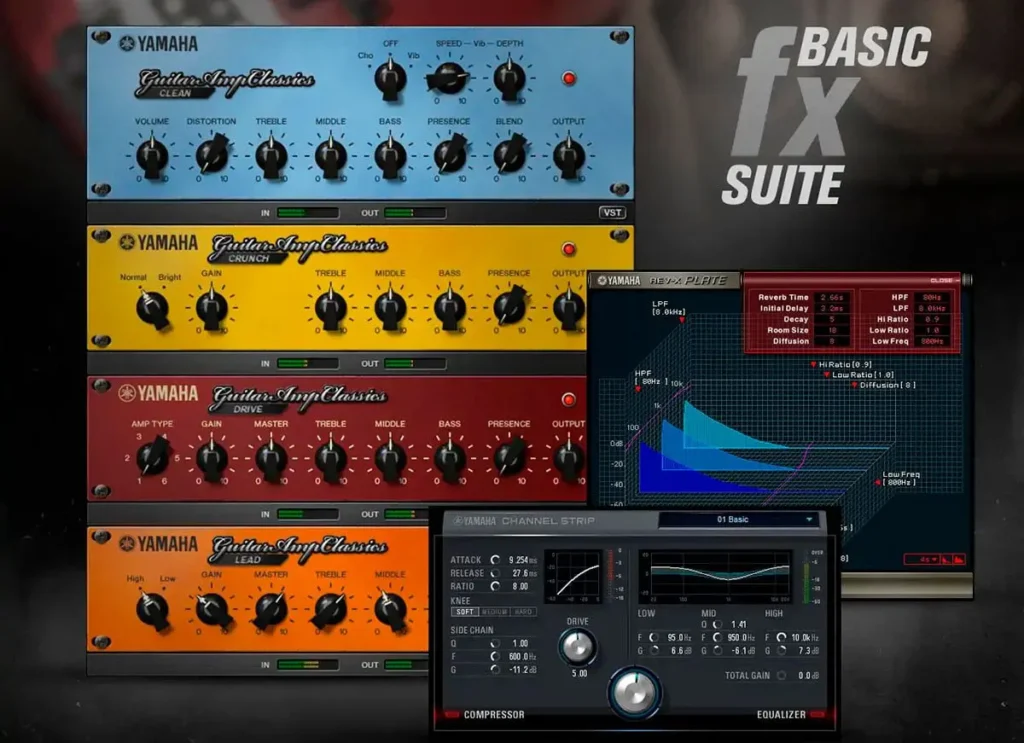Screen dimensions: 1024x743
Task: Adjust the Side Chain F mini knob
Action: (495, 657)
